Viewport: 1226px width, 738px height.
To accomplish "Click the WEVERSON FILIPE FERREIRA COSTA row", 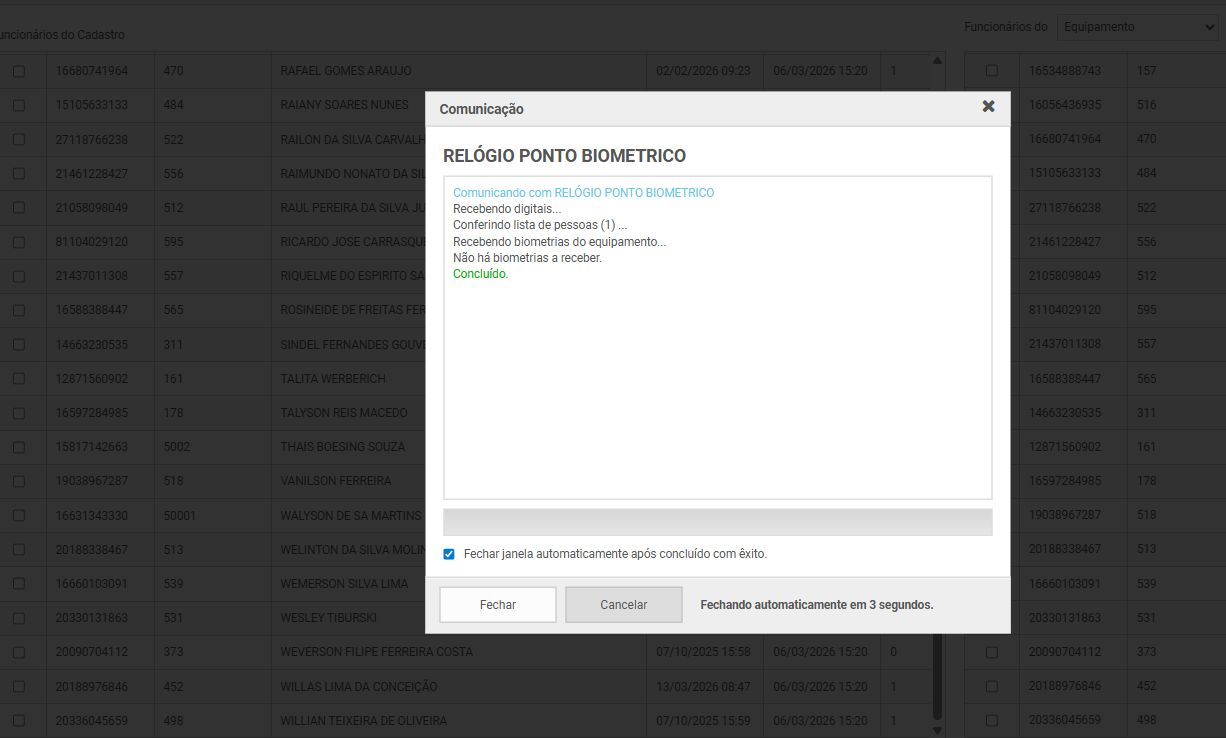I will coord(376,652).
